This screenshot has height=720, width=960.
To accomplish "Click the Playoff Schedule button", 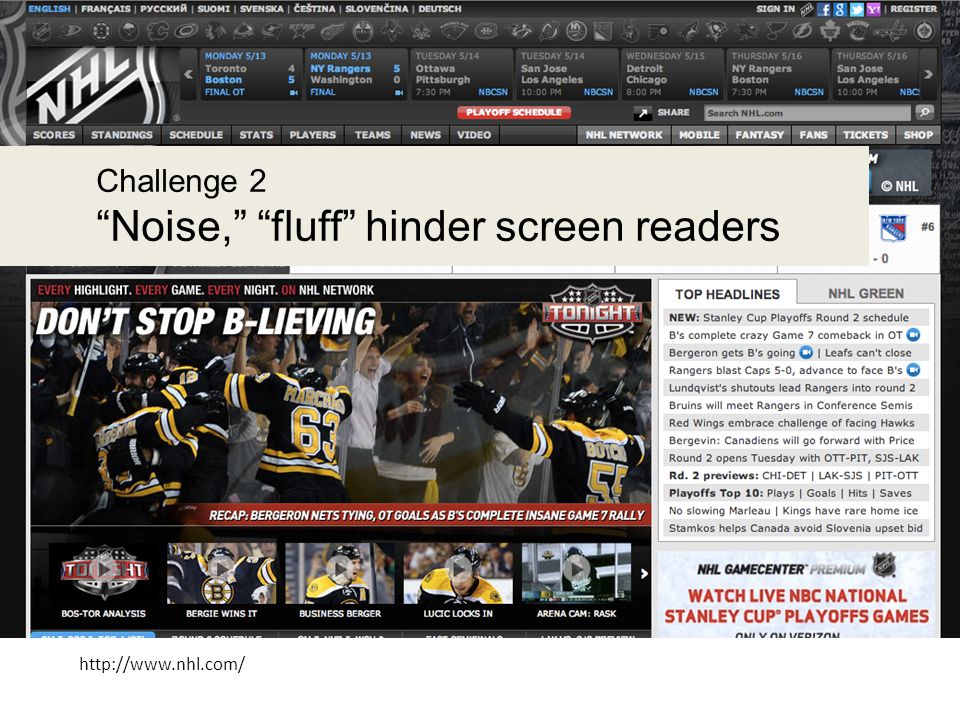I will click(x=514, y=113).
